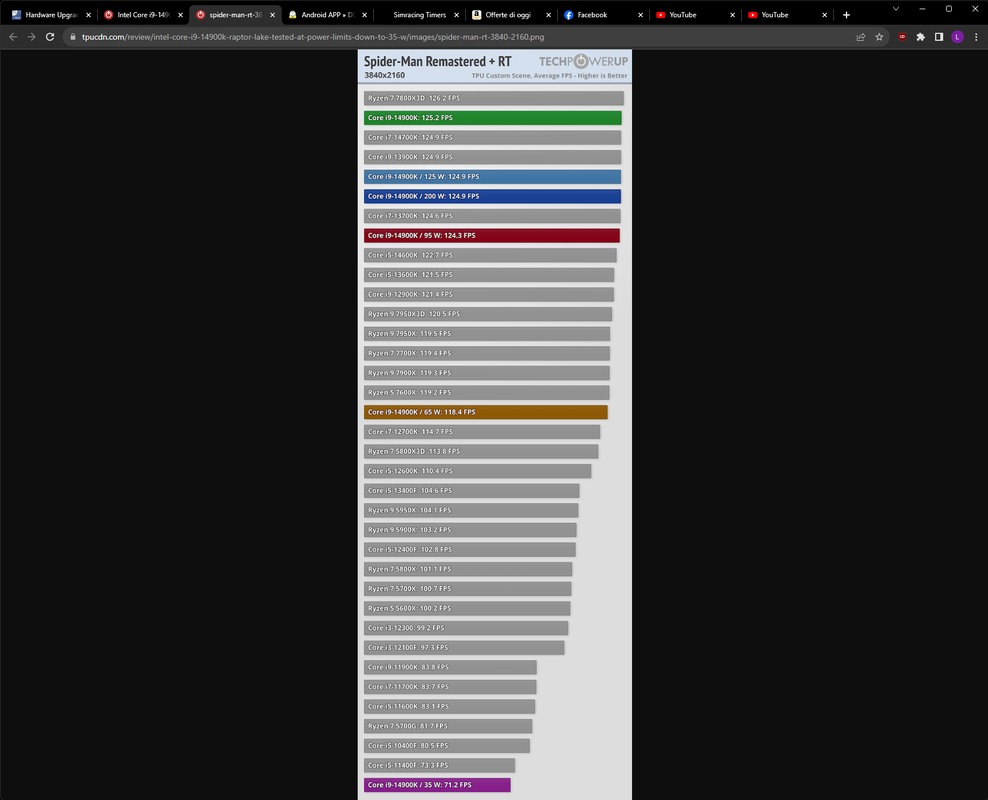
Task: Click the Ryzen 9 7950X 119.5 FPS bar
Action: 486,333
